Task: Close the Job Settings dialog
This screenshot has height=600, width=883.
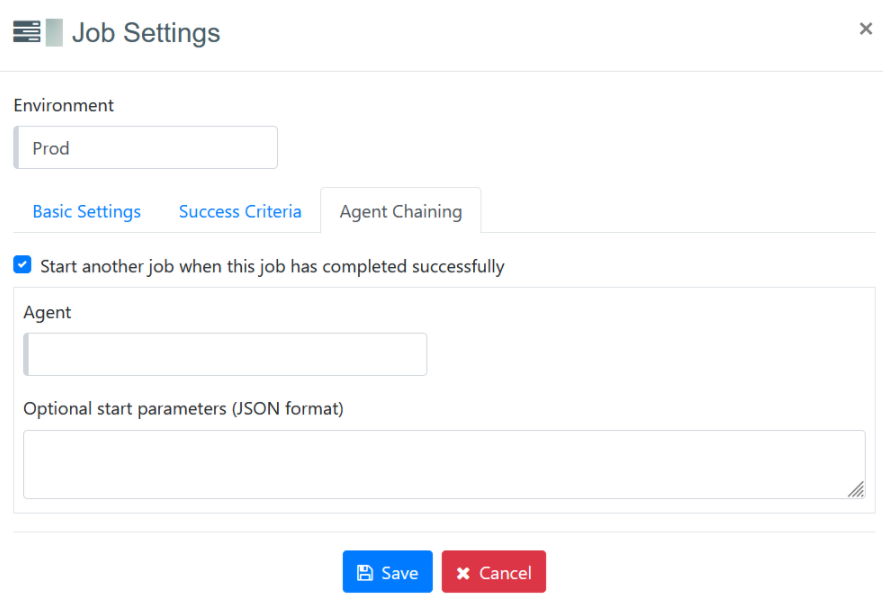Action: point(866,29)
